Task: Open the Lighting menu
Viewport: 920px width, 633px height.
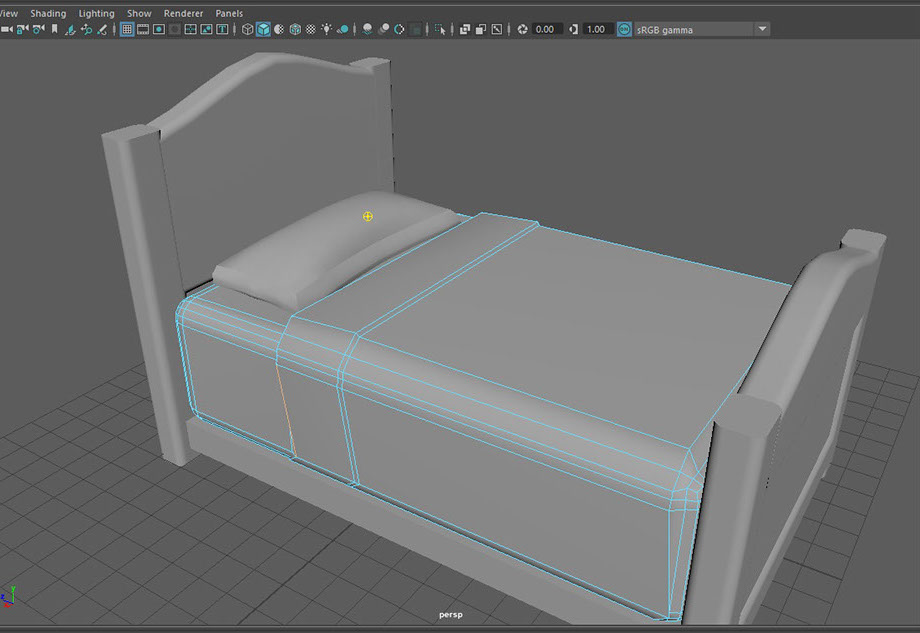Action: point(96,13)
